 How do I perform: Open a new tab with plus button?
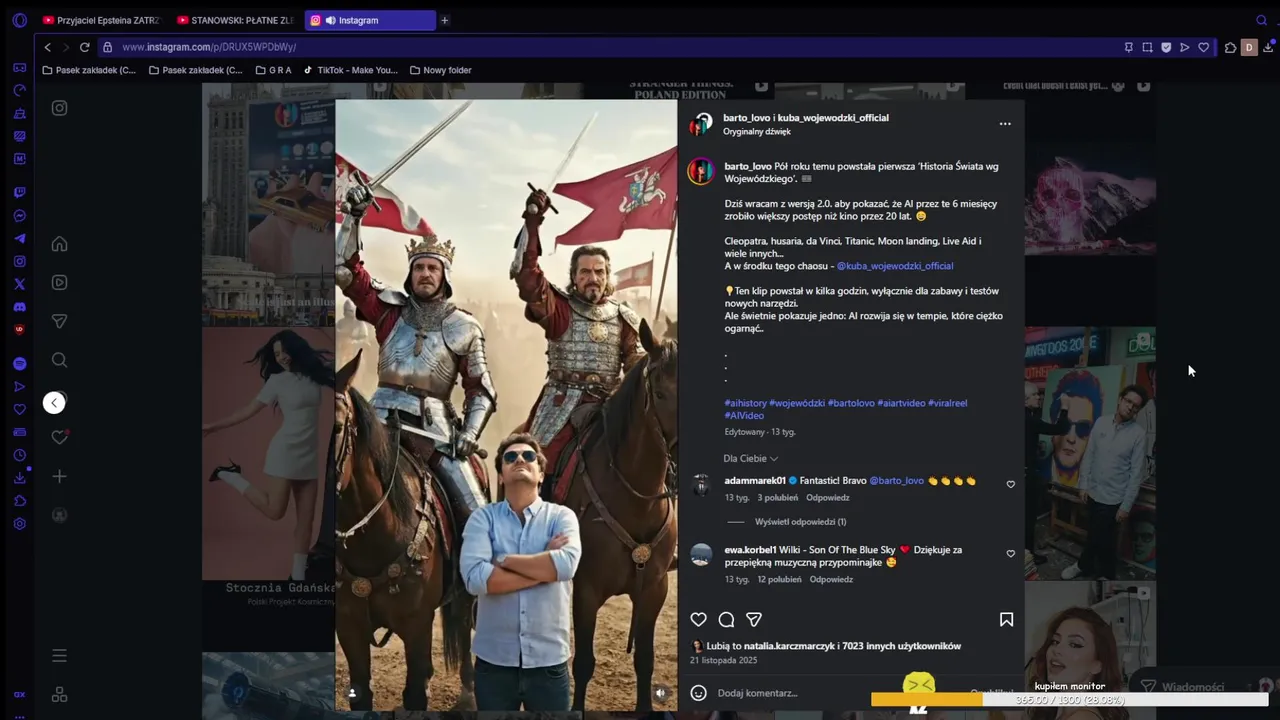[x=445, y=20]
